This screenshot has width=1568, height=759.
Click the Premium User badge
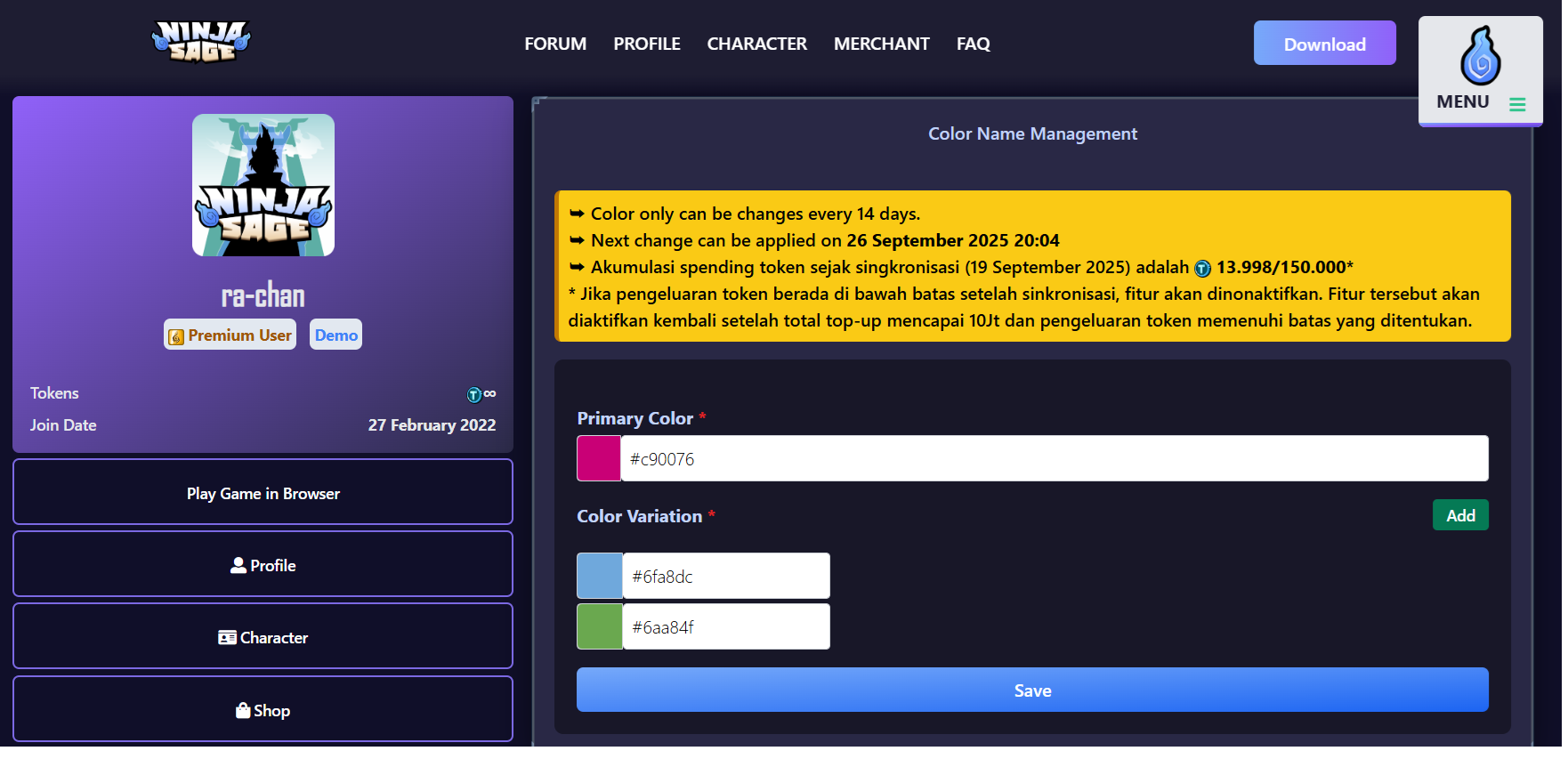[x=230, y=335]
